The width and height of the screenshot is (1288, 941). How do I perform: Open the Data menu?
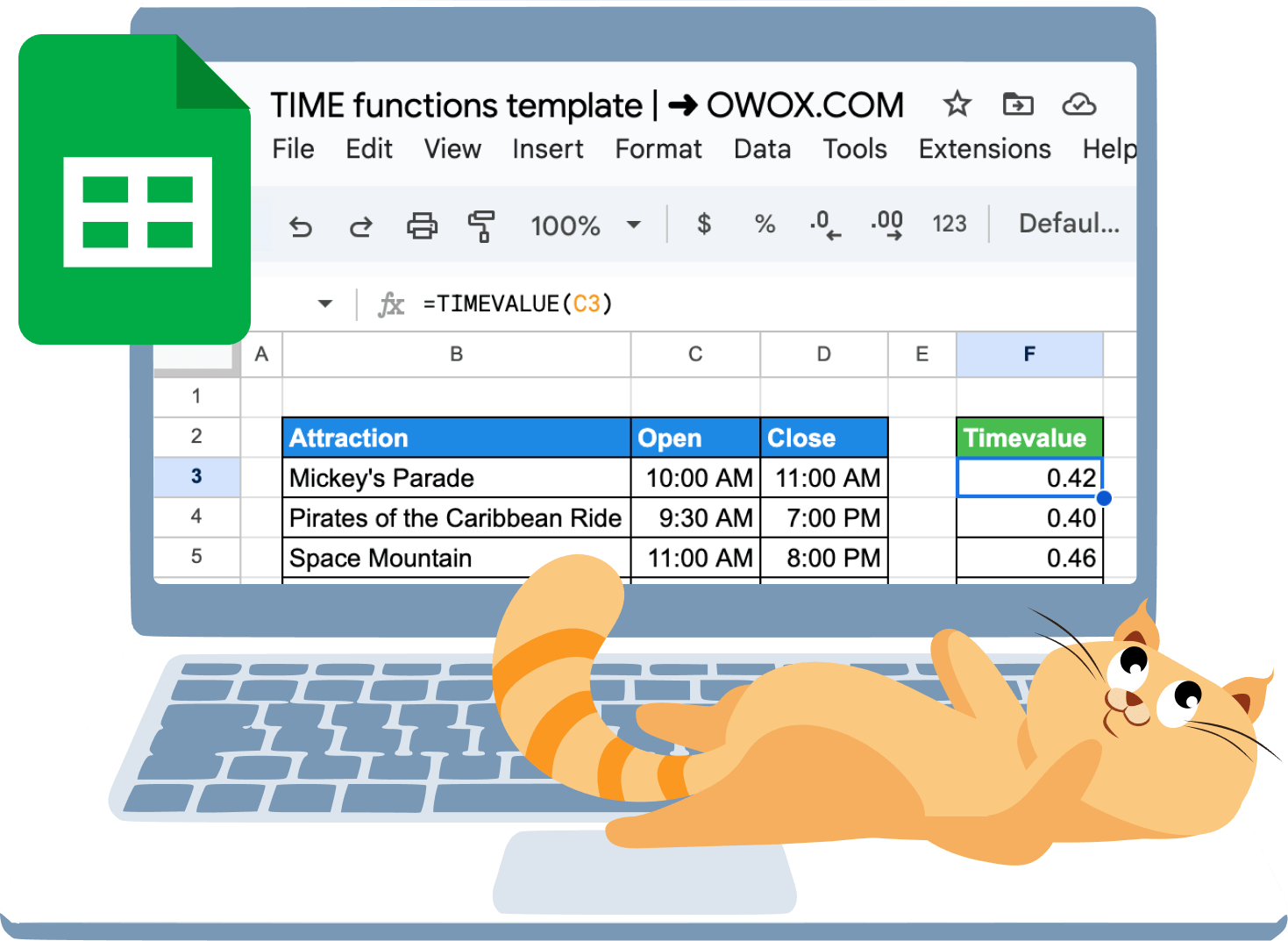coord(762,149)
